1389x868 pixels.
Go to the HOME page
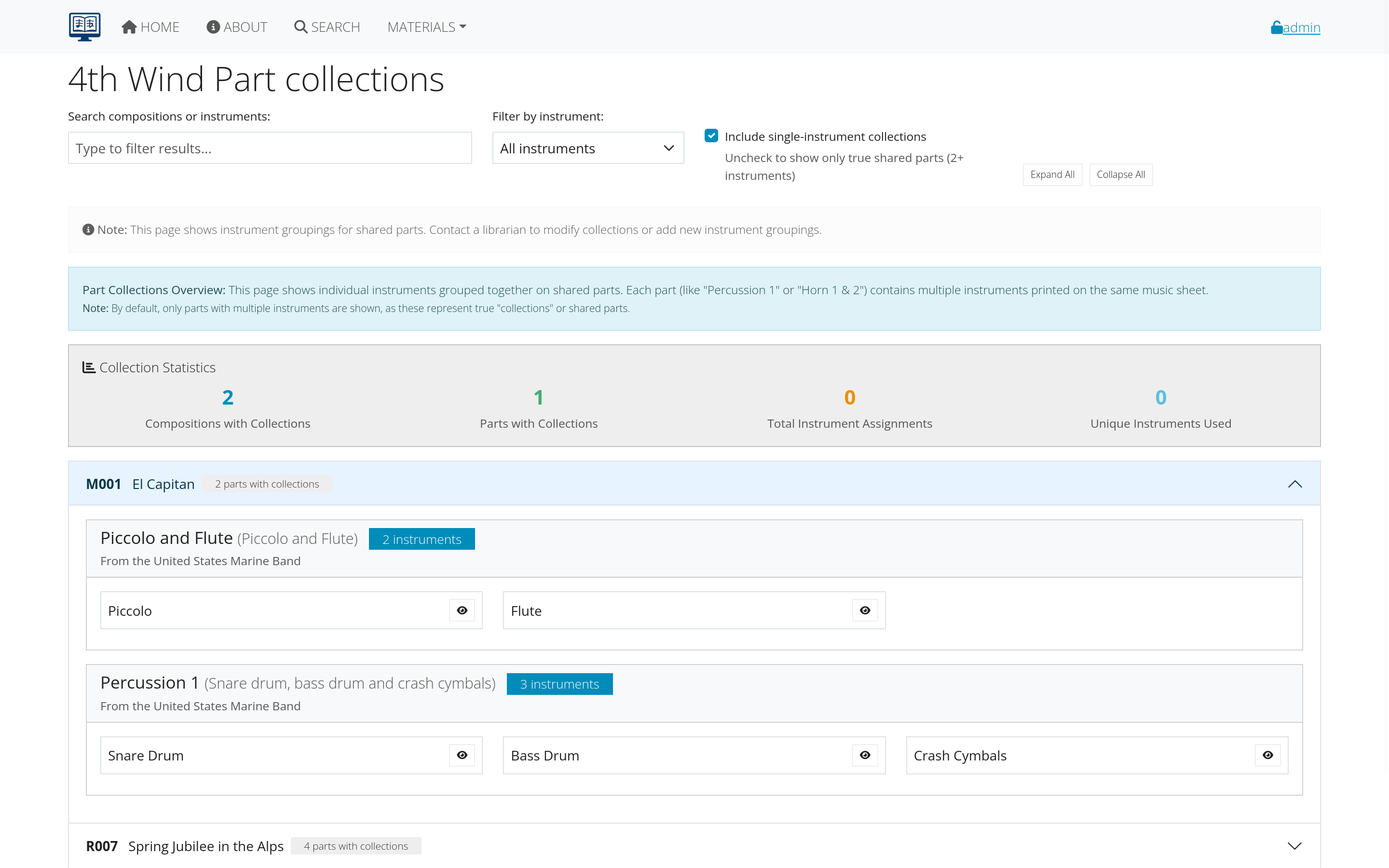pos(150,27)
